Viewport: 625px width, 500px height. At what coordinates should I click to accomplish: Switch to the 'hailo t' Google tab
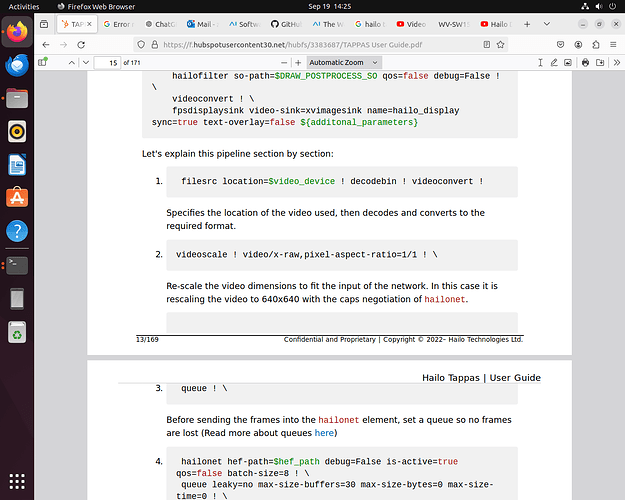370,24
